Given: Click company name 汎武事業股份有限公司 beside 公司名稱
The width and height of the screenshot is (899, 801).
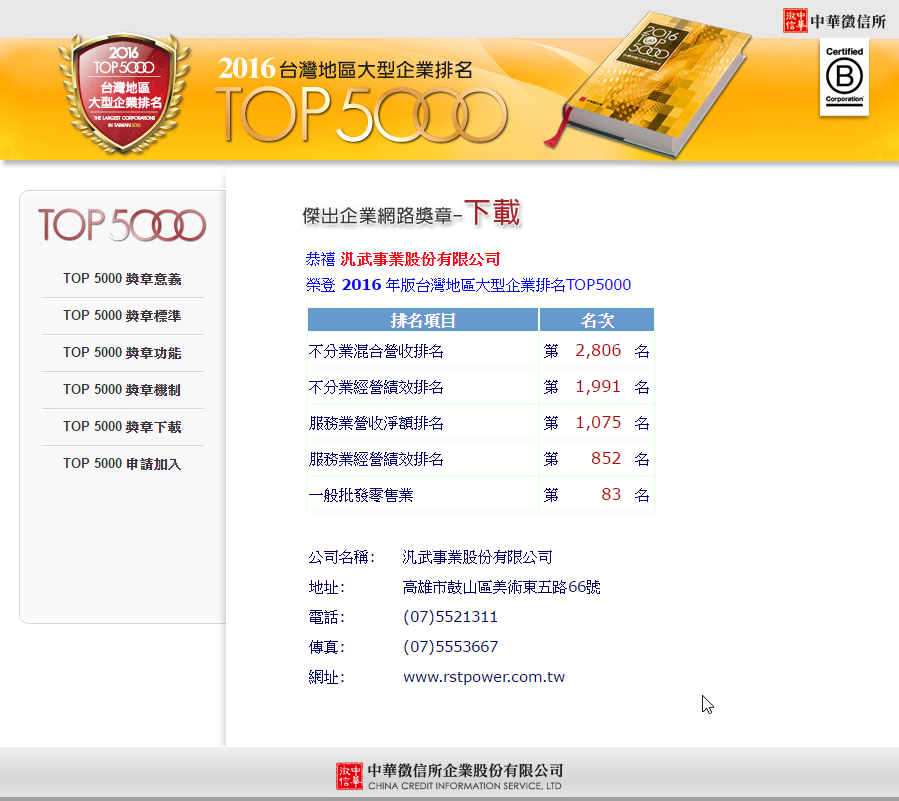Looking at the screenshot, I should (x=478, y=557).
